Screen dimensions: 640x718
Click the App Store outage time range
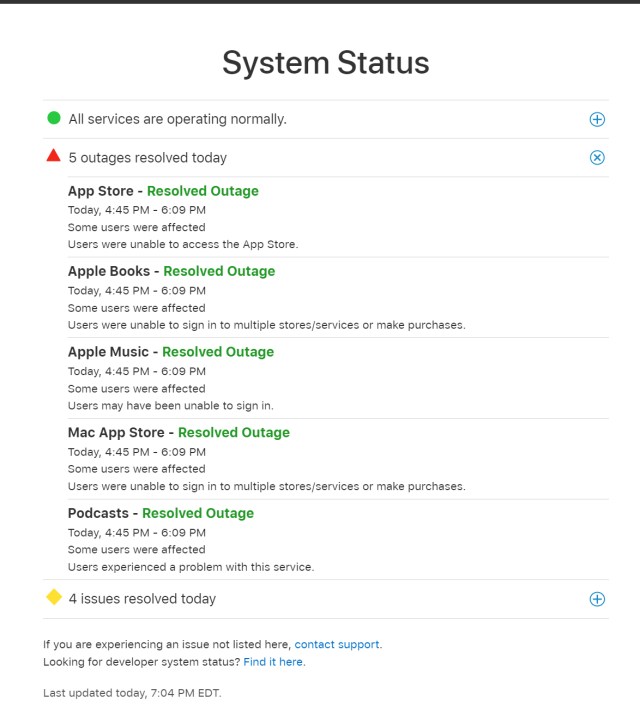[137, 210]
